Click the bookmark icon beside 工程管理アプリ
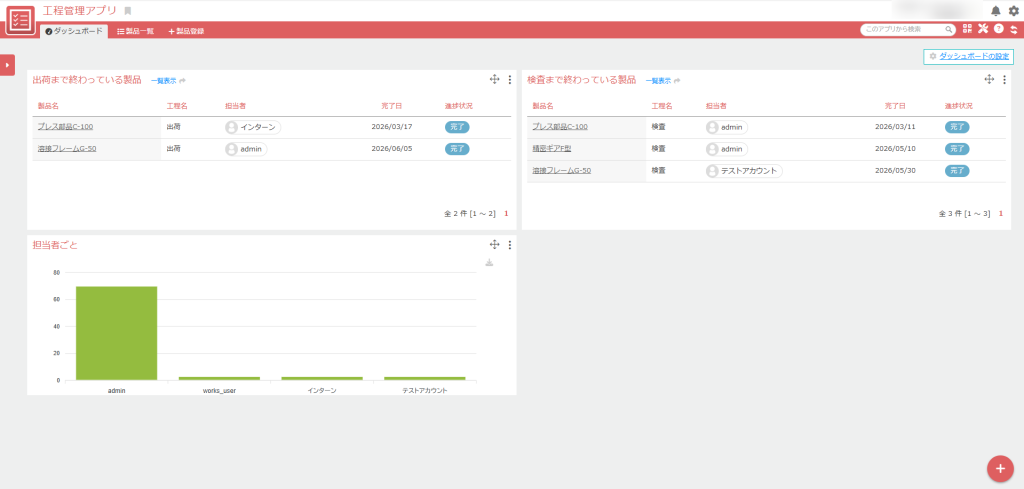 coord(128,11)
